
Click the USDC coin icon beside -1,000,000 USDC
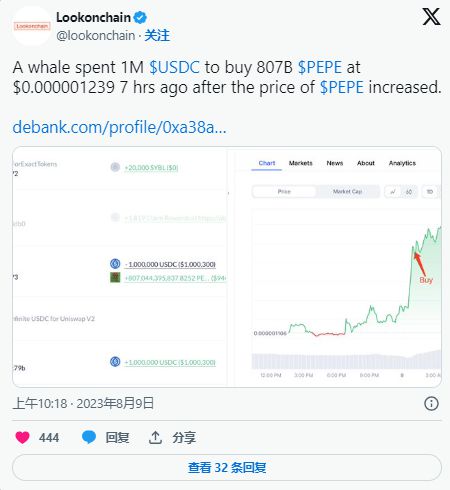pyautogui.click(x=115, y=264)
